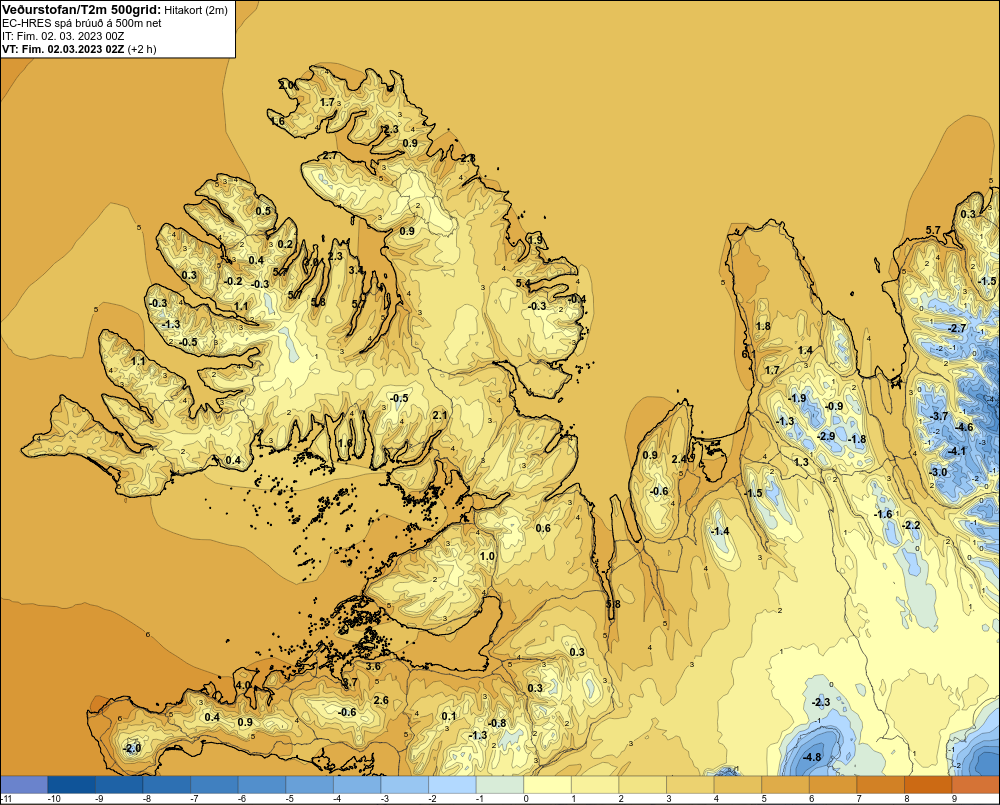1000x805 pixels.
Task: Click the initial time line 'IT: Fim. 02. 03. 2023 00Z'
Action: pyautogui.click(x=63, y=36)
